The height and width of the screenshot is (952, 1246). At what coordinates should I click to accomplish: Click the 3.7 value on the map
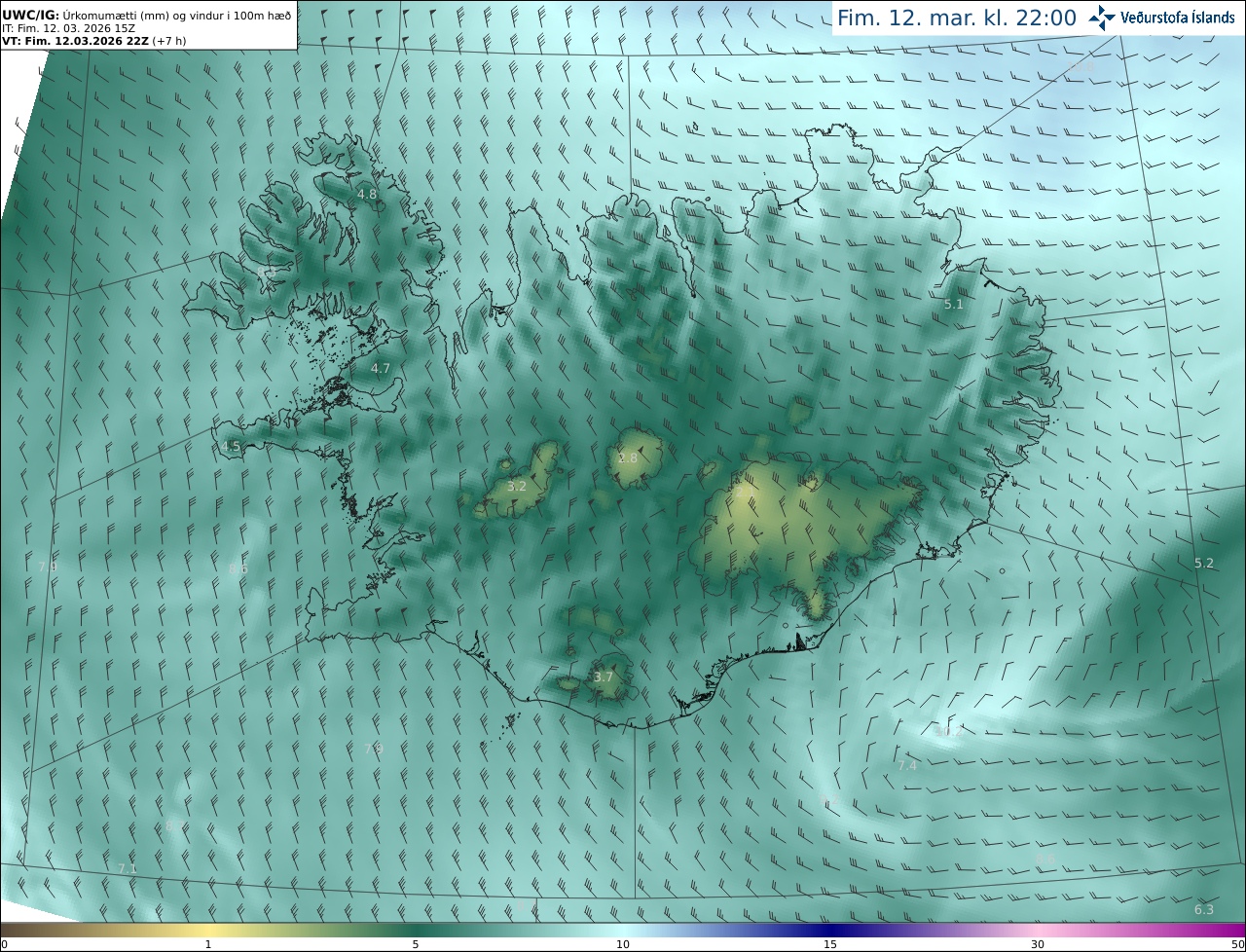[604, 677]
